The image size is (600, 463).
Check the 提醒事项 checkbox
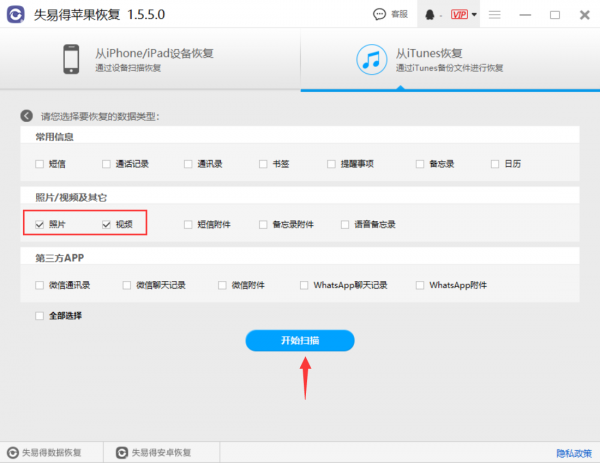[x=331, y=164]
